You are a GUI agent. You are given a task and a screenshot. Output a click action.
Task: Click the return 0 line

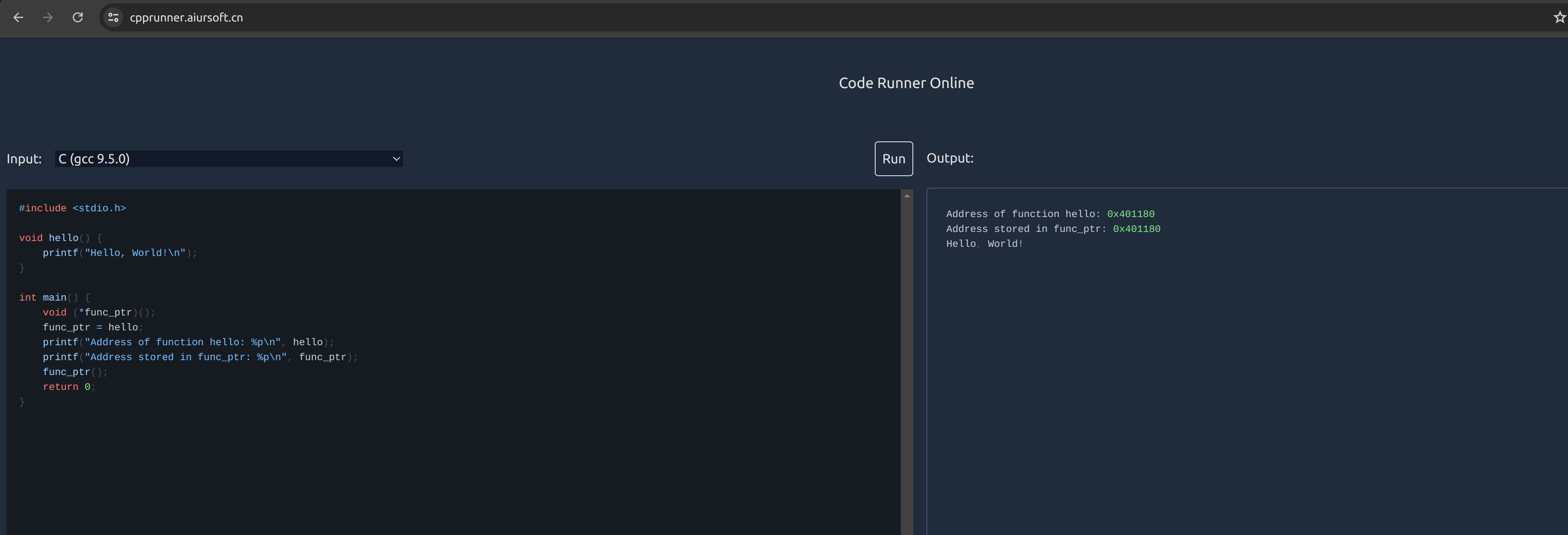[69, 387]
